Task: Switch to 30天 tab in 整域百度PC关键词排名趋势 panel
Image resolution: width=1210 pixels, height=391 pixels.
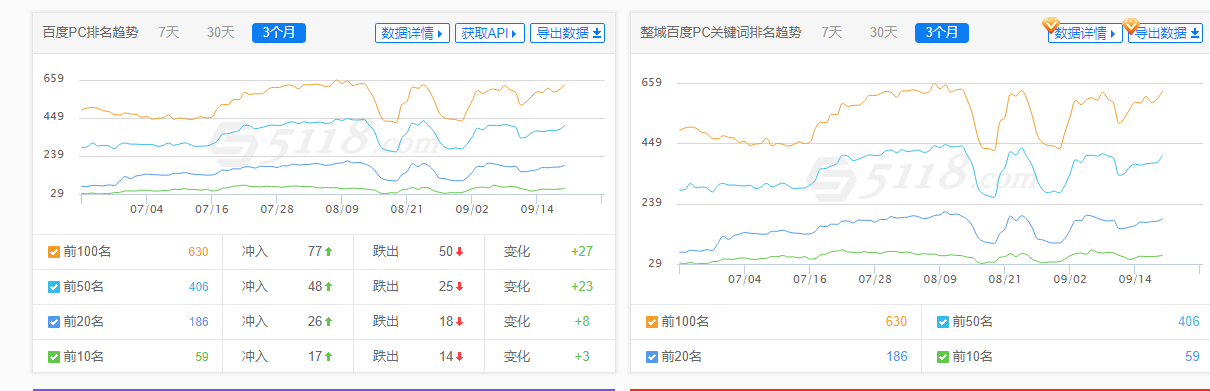Action: tap(883, 32)
